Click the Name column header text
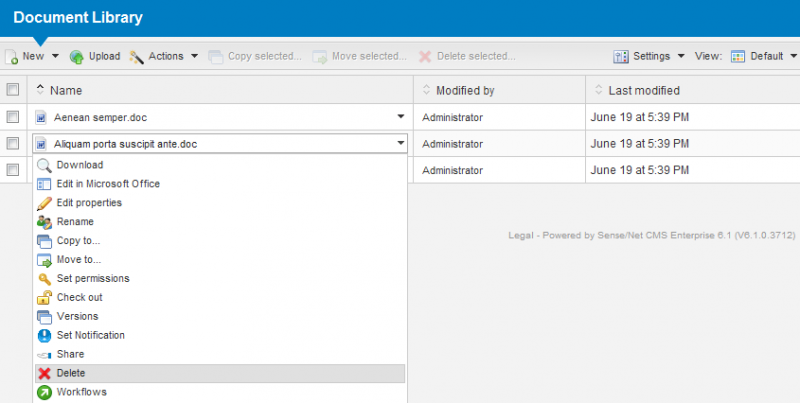 coord(66,91)
